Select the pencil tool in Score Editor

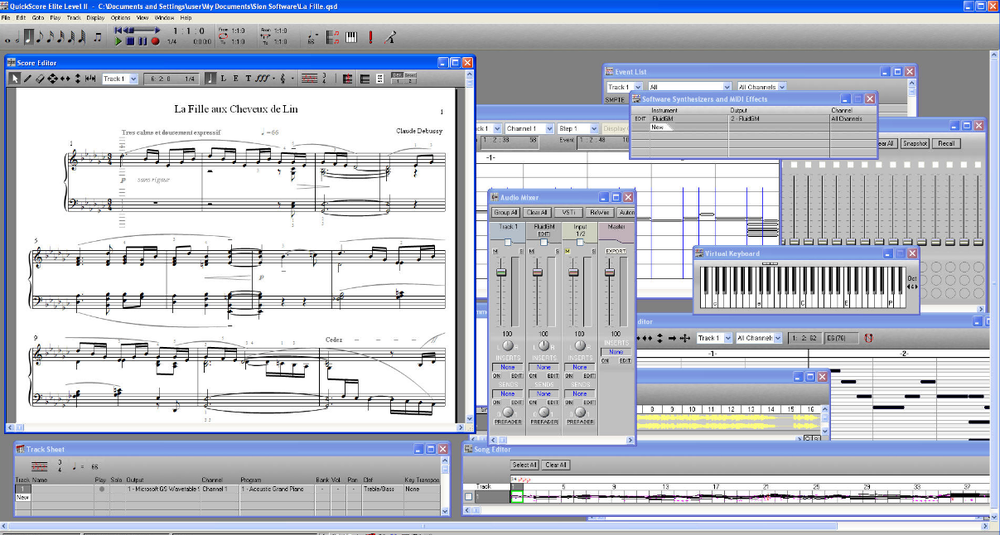pyautogui.click(x=27, y=78)
